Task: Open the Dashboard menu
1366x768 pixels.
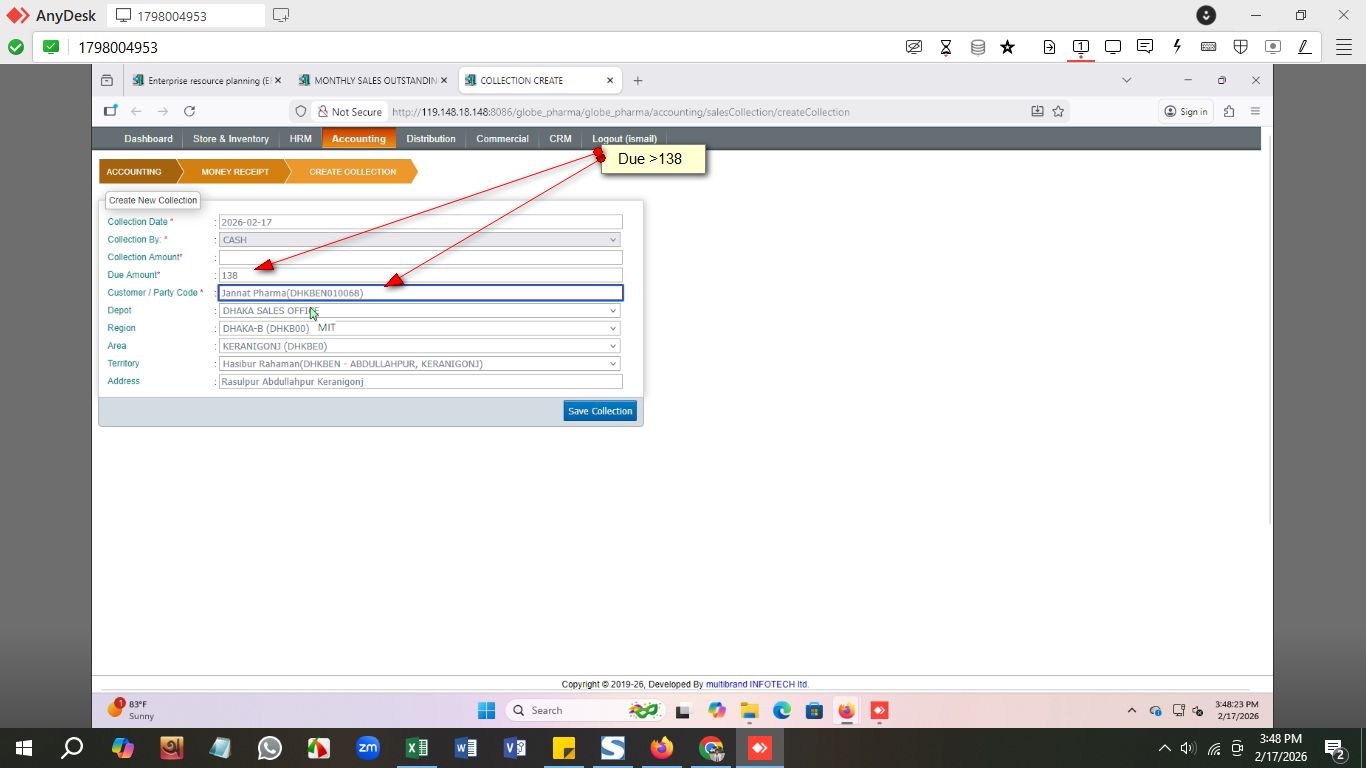Action: click(148, 139)
